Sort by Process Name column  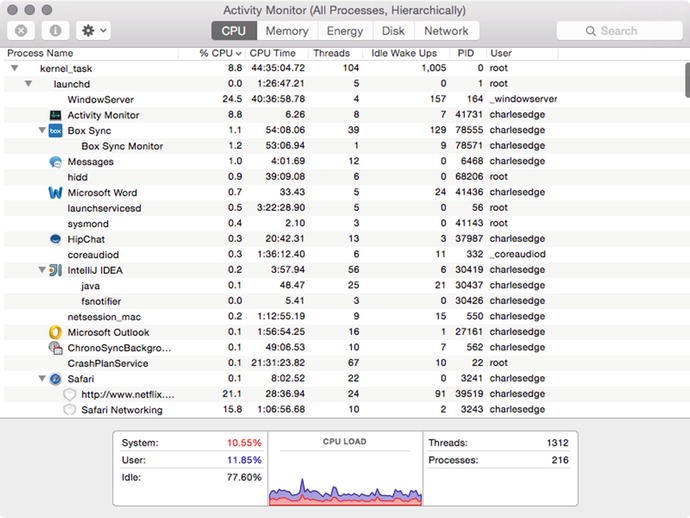pyautogui.click(x=40, y=53)
